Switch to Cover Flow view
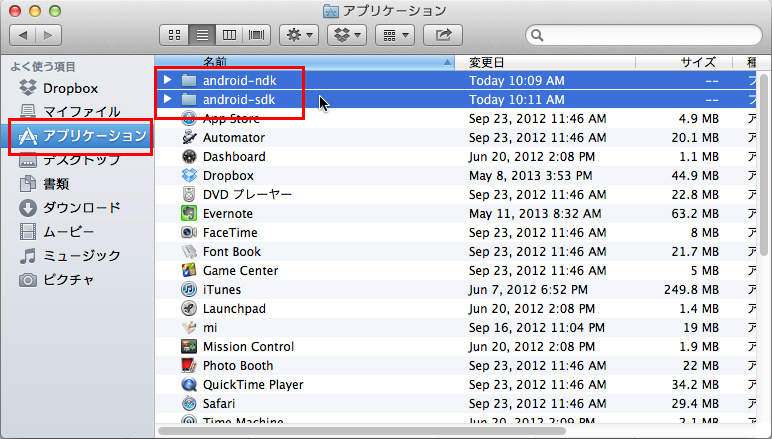This screenshot has width=772, height=439. pyautogui.click(x=257, y=35)
